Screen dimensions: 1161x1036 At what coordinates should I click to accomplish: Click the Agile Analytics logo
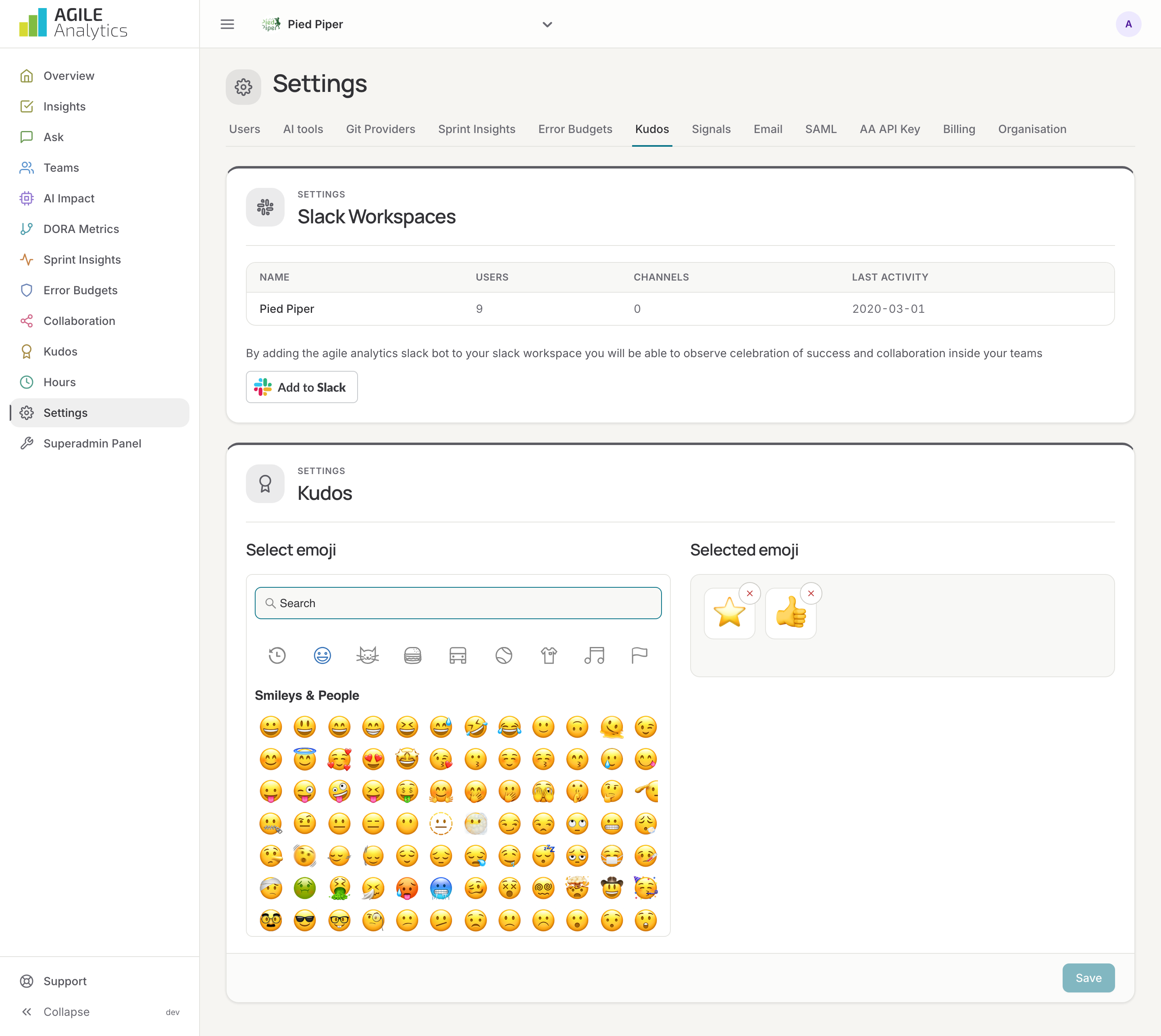pos(73,23)
